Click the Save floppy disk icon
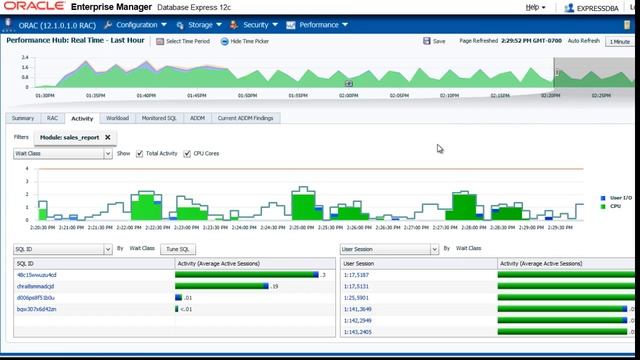Screen dimensions: 640x360 coord(427,41)
